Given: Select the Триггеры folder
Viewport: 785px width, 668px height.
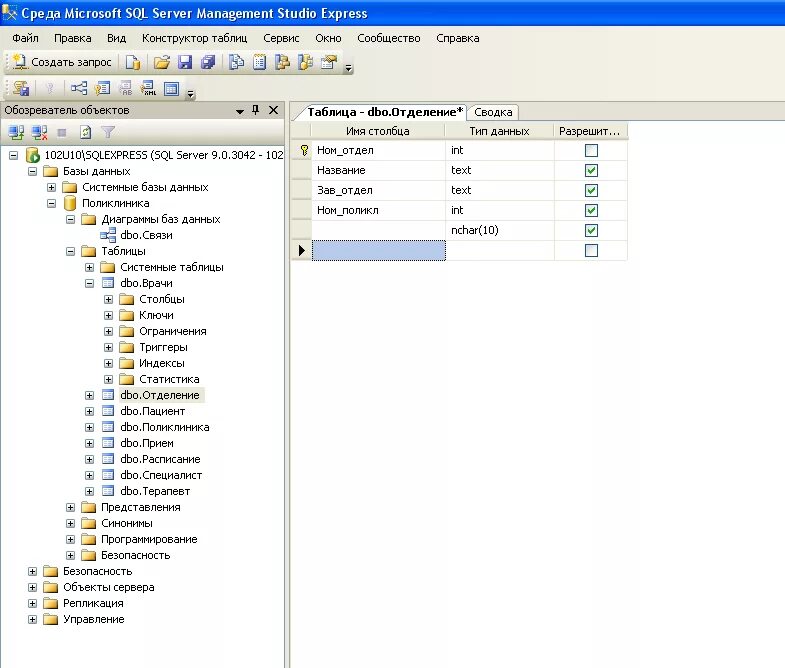Looking at the screenshot, I should (x=163, y=347).
